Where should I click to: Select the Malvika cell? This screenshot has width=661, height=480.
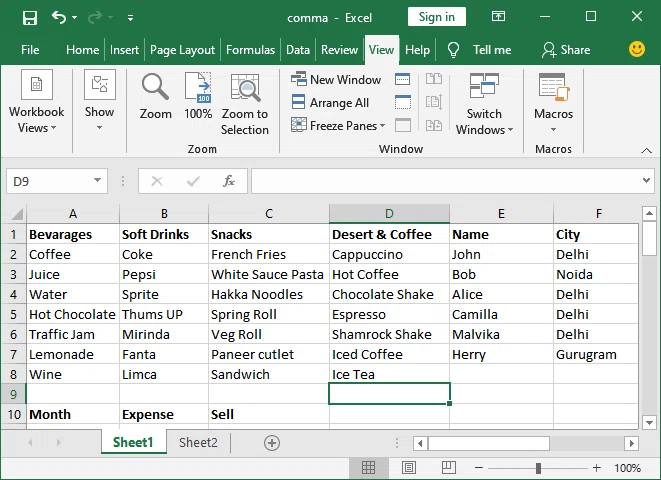point(501,334)
